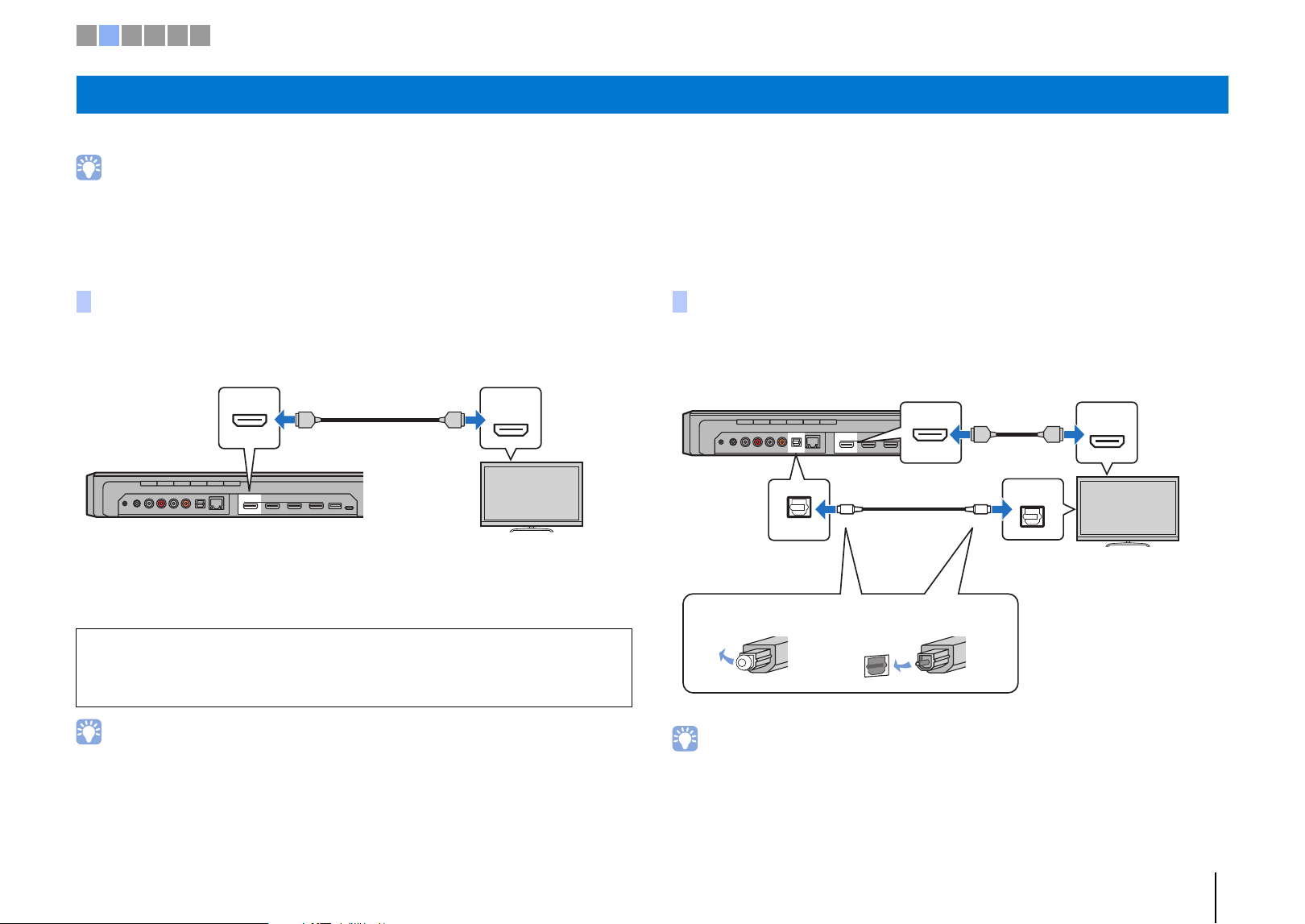Image resolution: width=1305 pixels, height=924 pixels.
Task: Click the optical cable cap removal illustration
Action: [753, 654]
